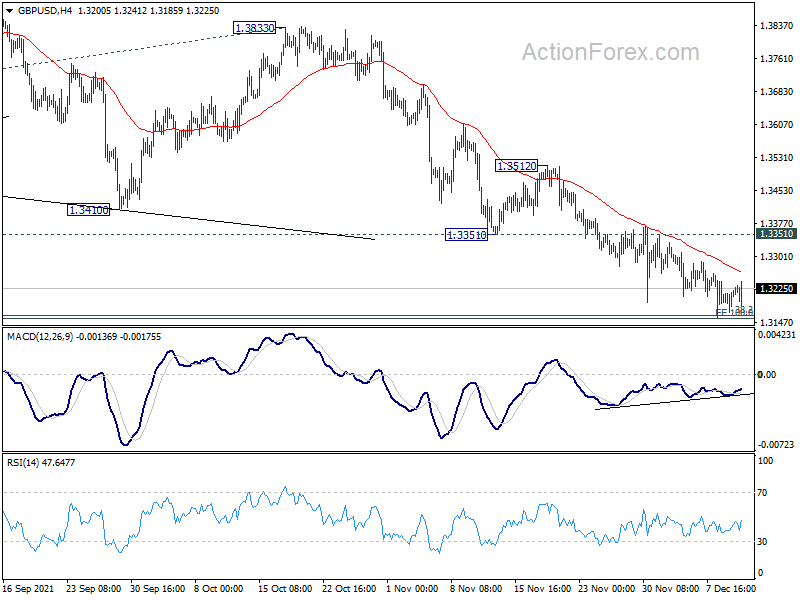Click the RSI 70 overbought level label
The image size is (800, 600).
[x=762, y=493]
